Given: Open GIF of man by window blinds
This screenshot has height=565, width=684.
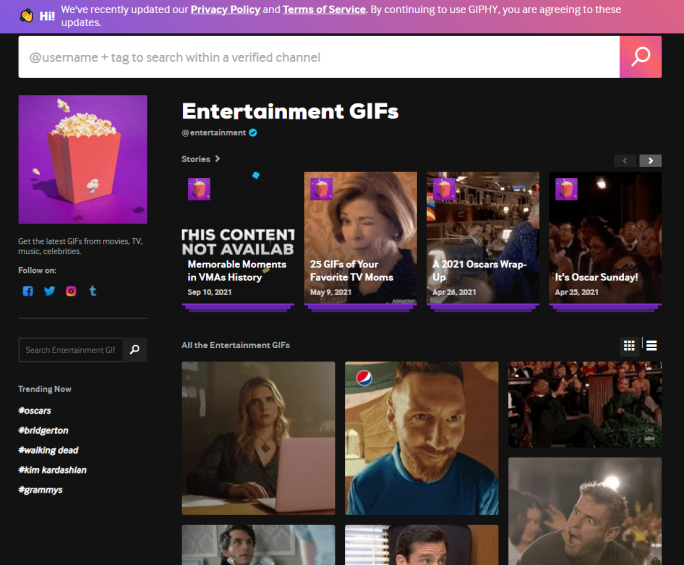Looking at the screenshot, I should (x=422, y=545).
